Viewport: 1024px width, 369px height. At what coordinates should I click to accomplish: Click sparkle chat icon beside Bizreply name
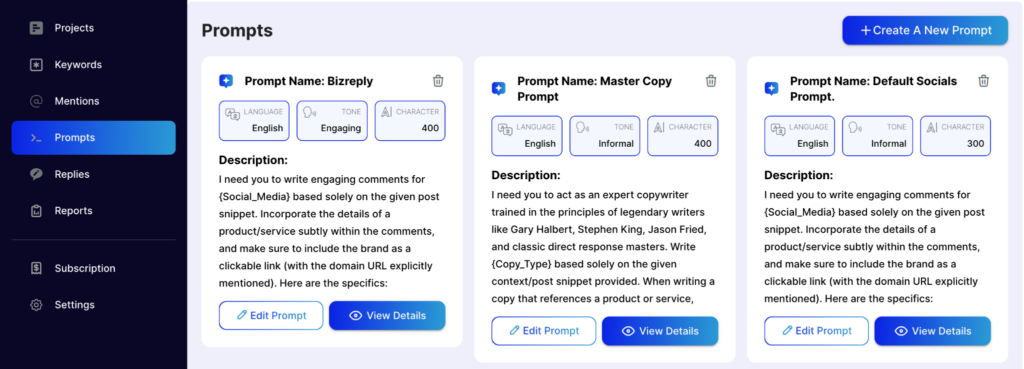tap(226, 82)
